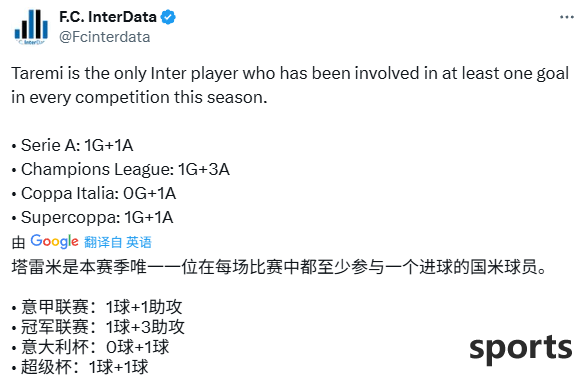Open the @Fcinterdata handle link
This screenshot has height=379, width=587.
104,37
